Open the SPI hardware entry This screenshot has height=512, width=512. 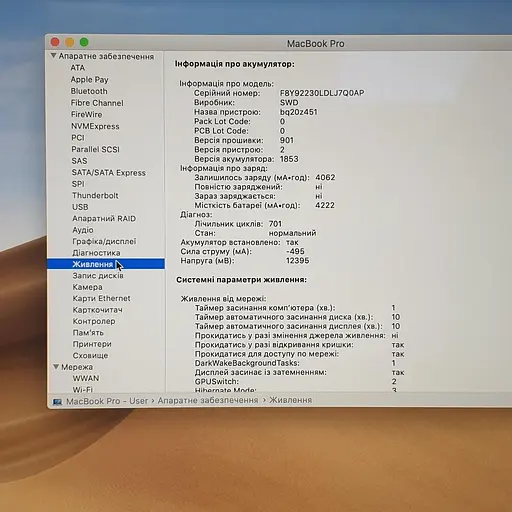point(78,184)
